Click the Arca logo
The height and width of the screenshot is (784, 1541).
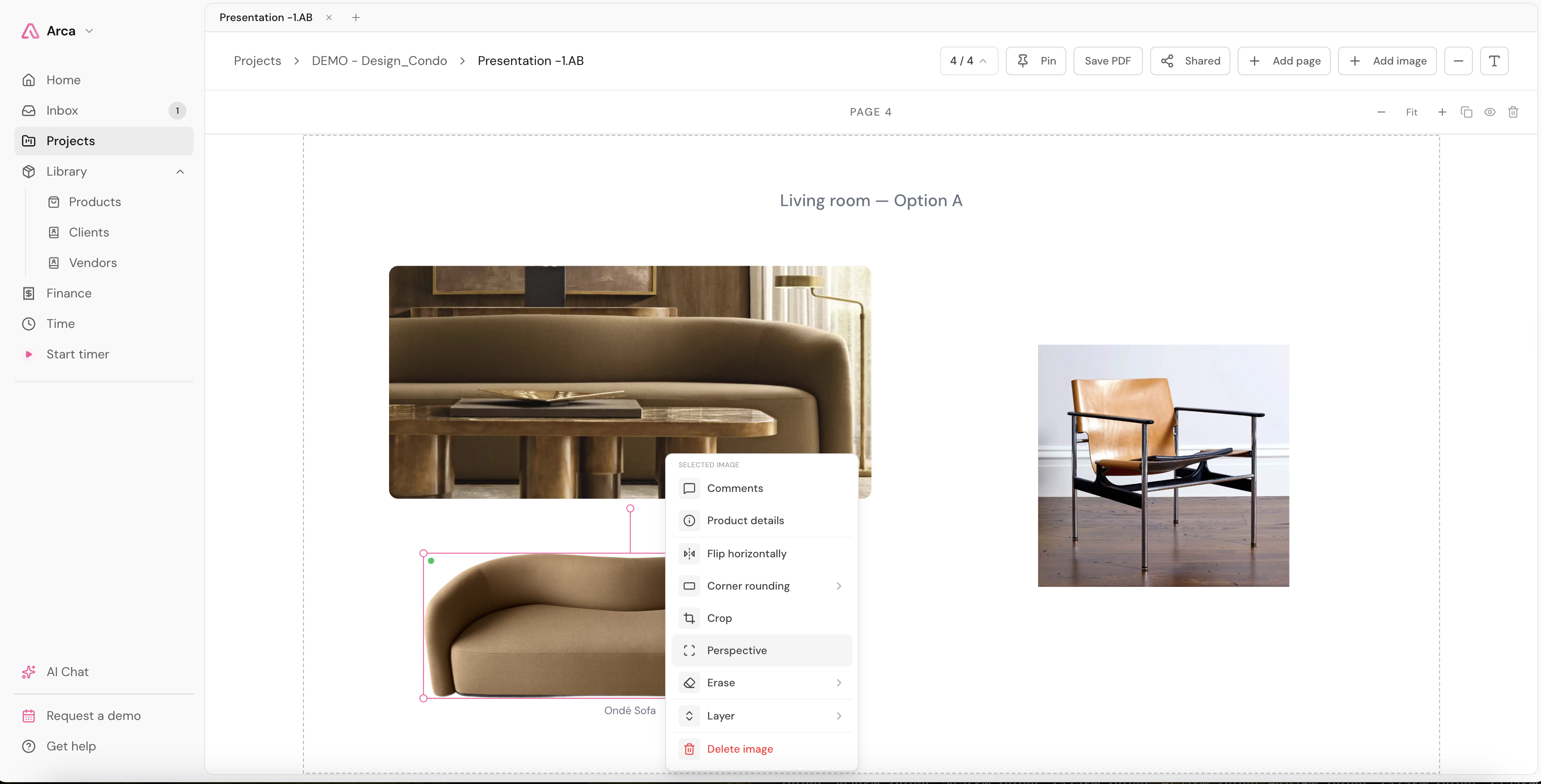point(30,30)
